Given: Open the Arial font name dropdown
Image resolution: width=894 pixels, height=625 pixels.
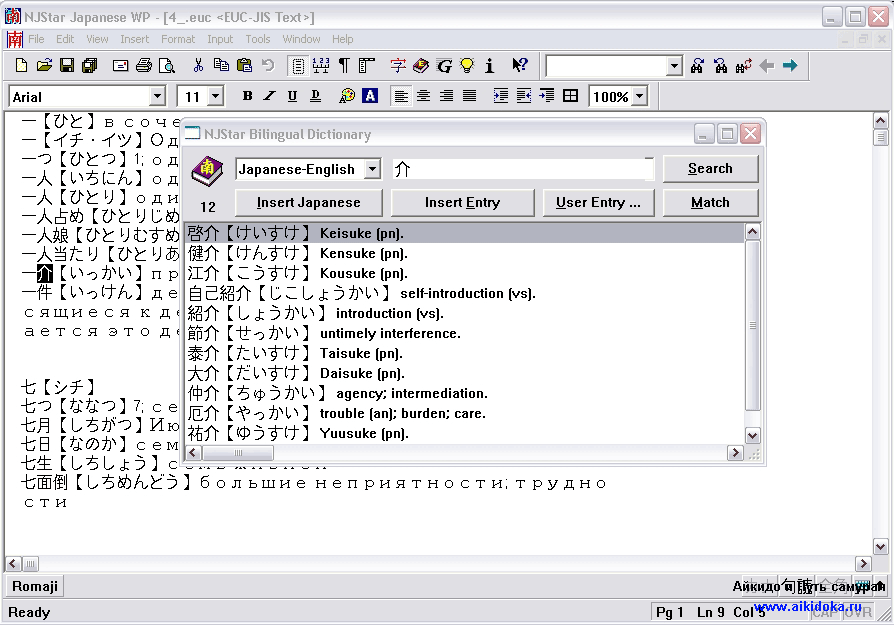Looking at the screenshot, I should [157, 96].
